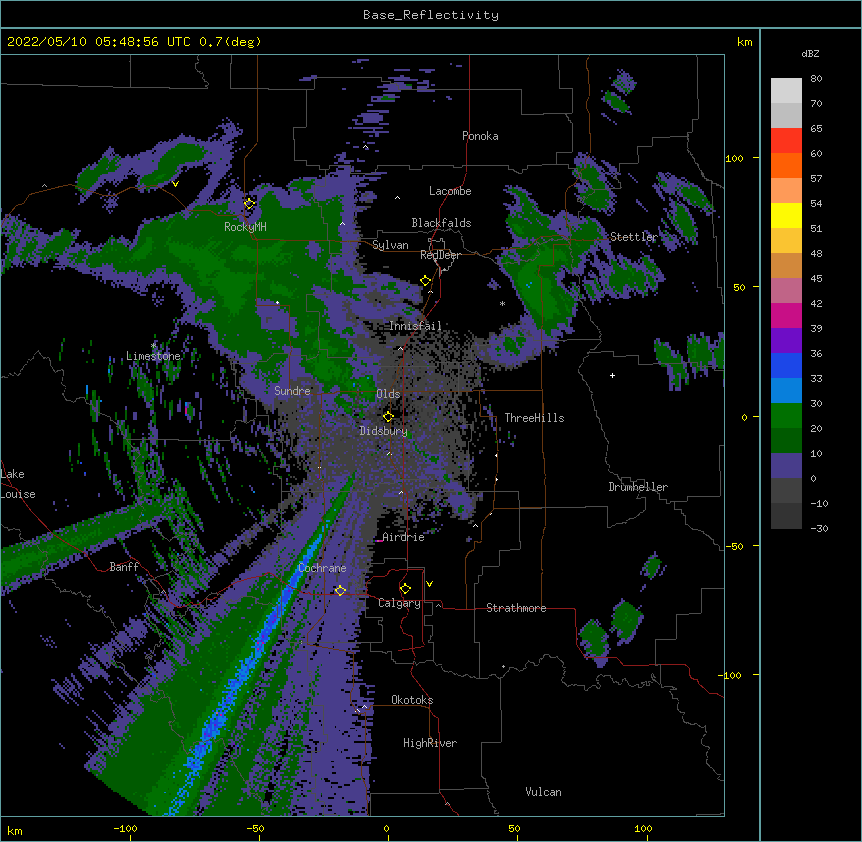Select the yellow diamond marker below Cochrane
The height and width of the screenshot is (842, 862).
tap(340, 590)
